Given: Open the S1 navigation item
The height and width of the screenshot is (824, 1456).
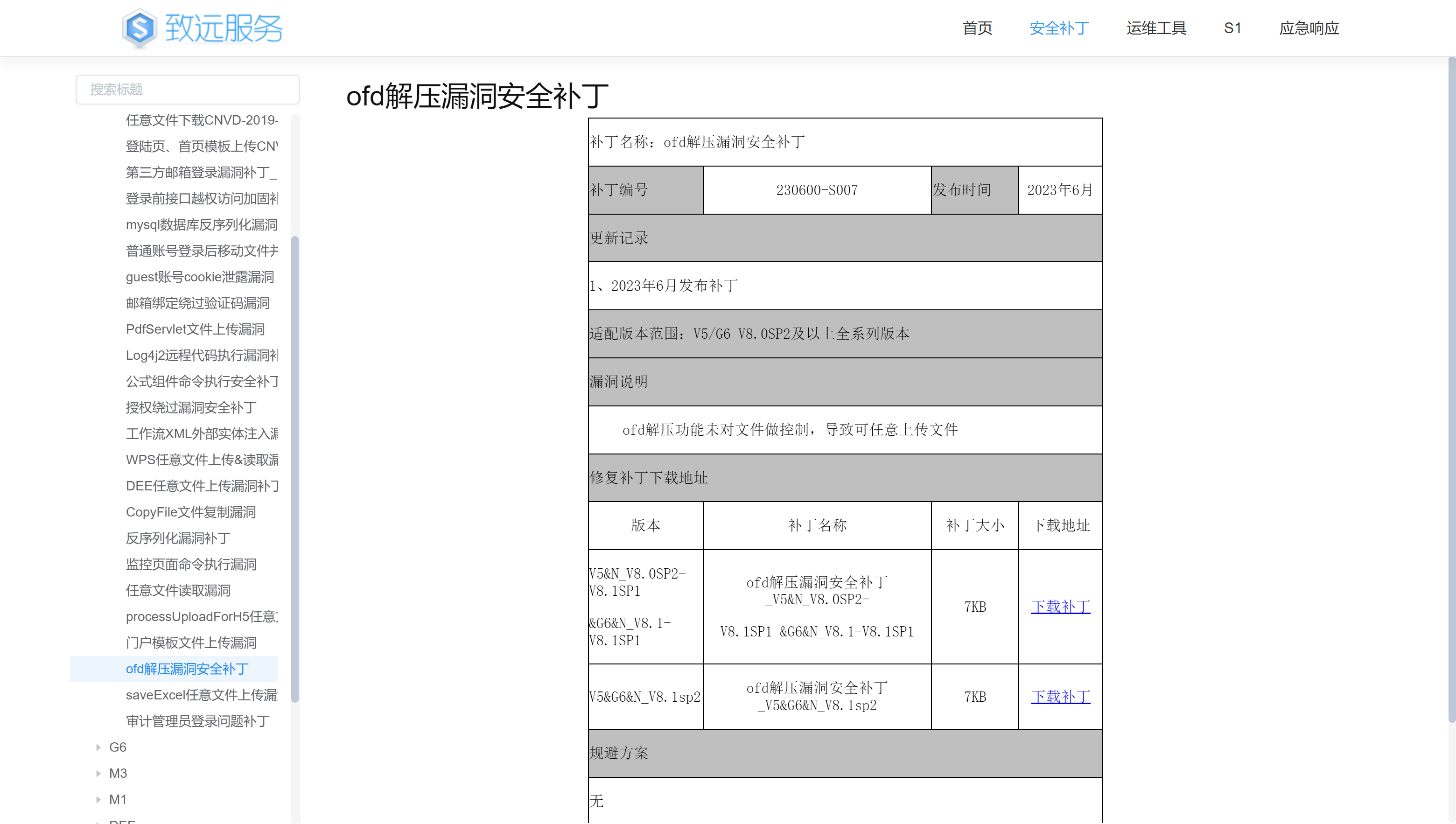Looking at the screenshot, I should pos(1232,28).
